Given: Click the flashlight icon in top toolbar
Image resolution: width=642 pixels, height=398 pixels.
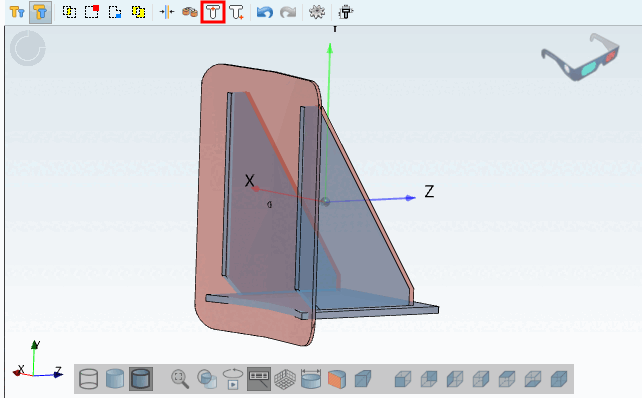Looking at the screenshot, I should [345, 12].
